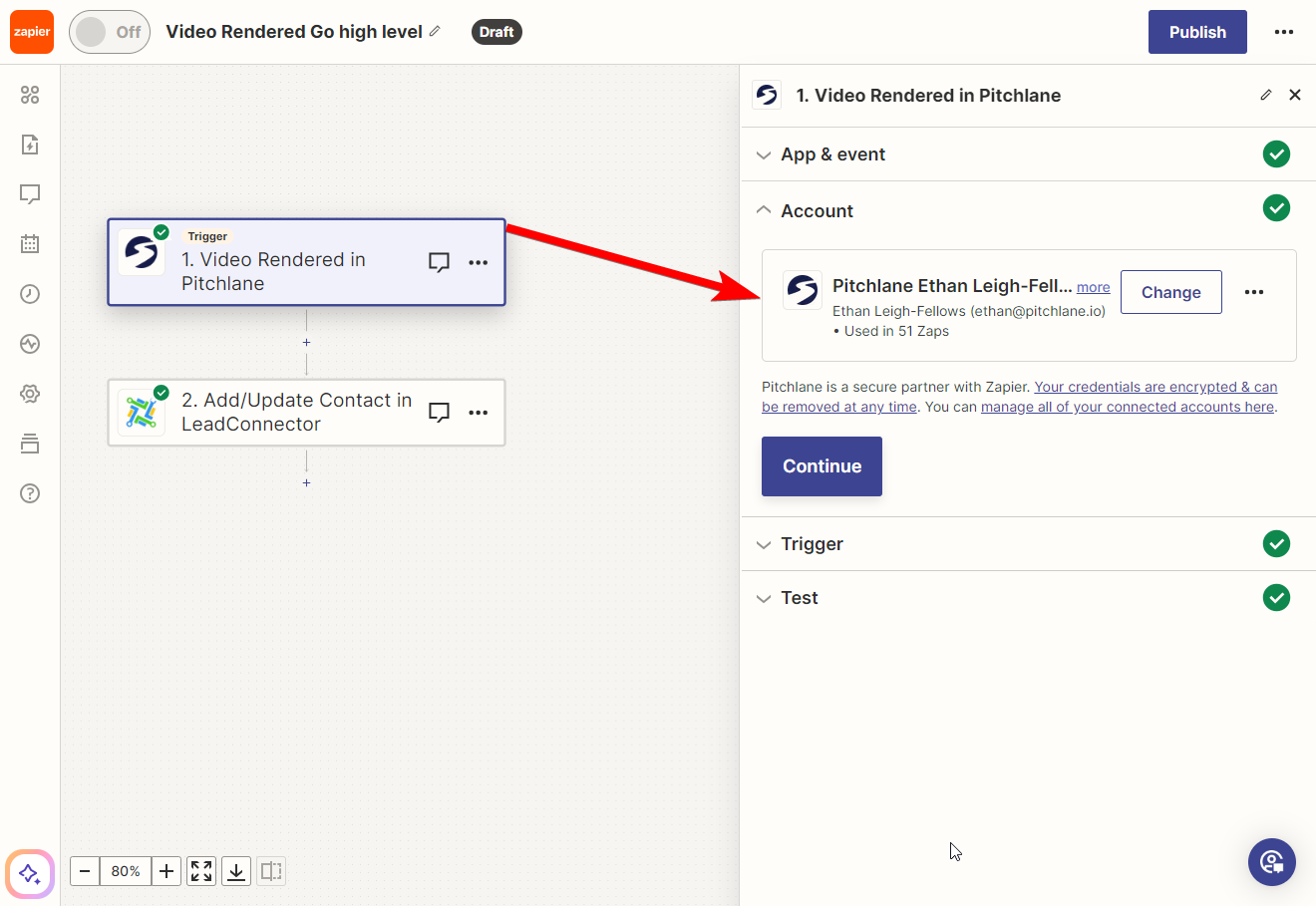
Task: Open advanced settings gear icon
Action: click(30, 394)
